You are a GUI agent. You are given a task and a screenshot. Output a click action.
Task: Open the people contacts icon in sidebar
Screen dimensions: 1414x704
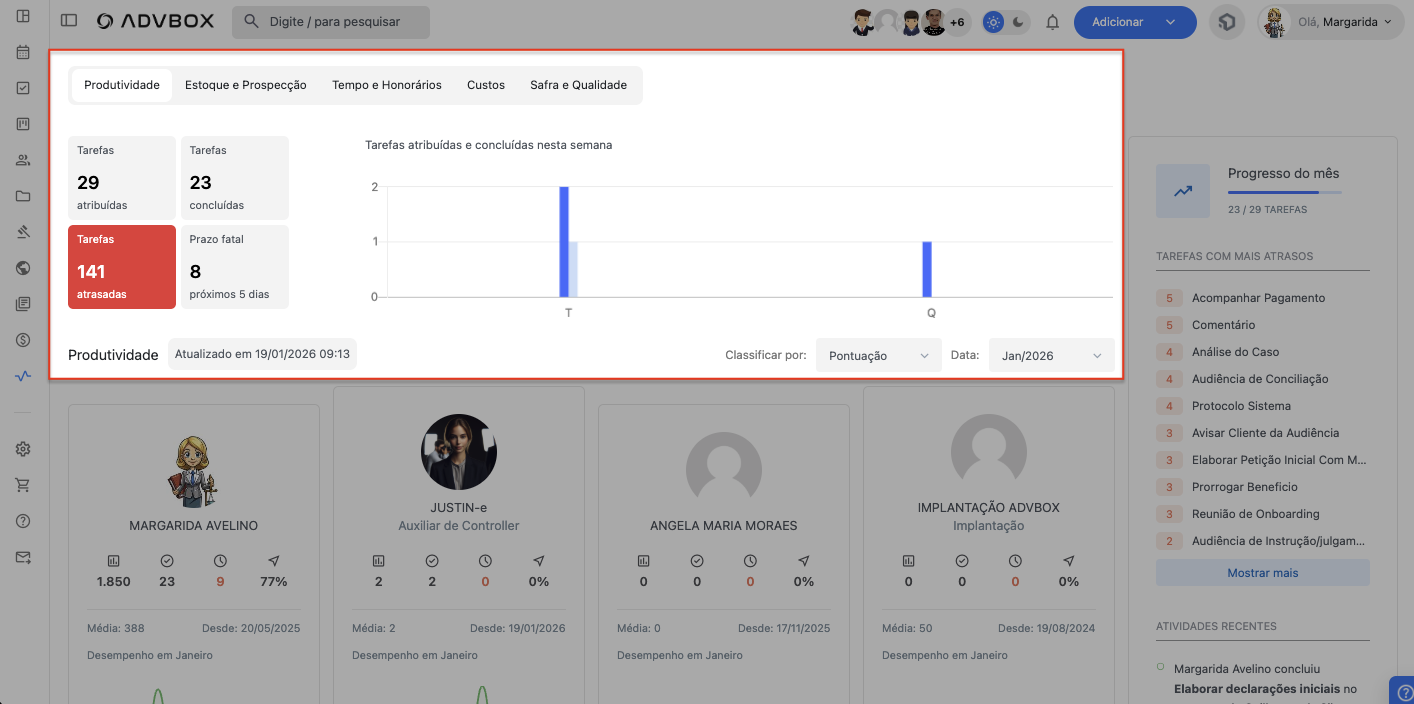coord(23,160)
